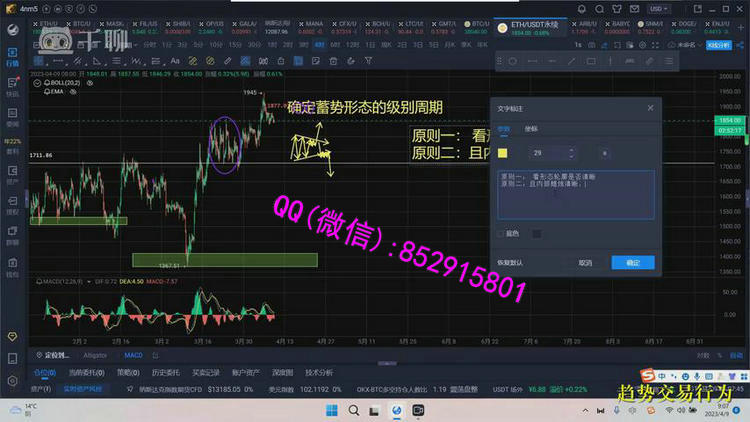Viewport: 750px width, 422px height.
Task: Open the font size 29 dropdown
Action: (555, 153)
